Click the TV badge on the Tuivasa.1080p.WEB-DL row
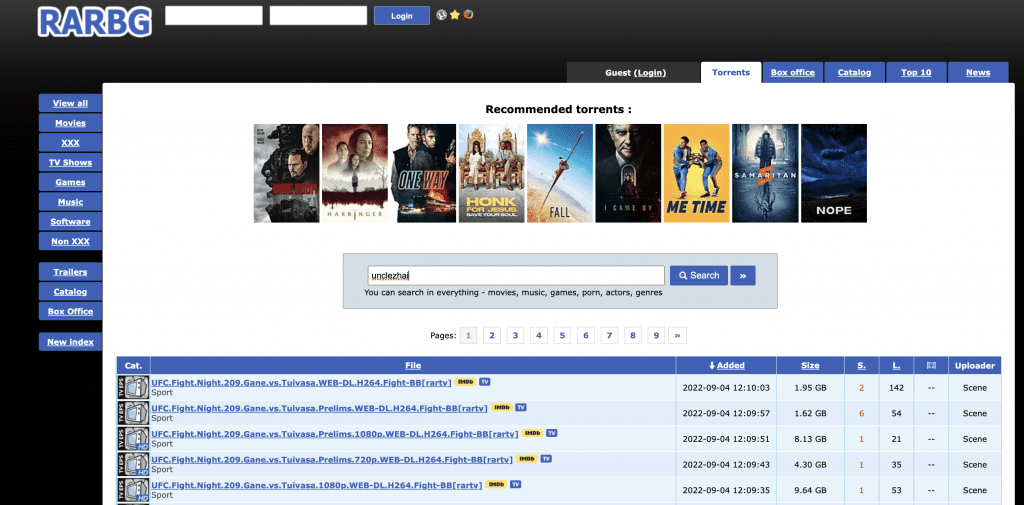 [516, 484]
